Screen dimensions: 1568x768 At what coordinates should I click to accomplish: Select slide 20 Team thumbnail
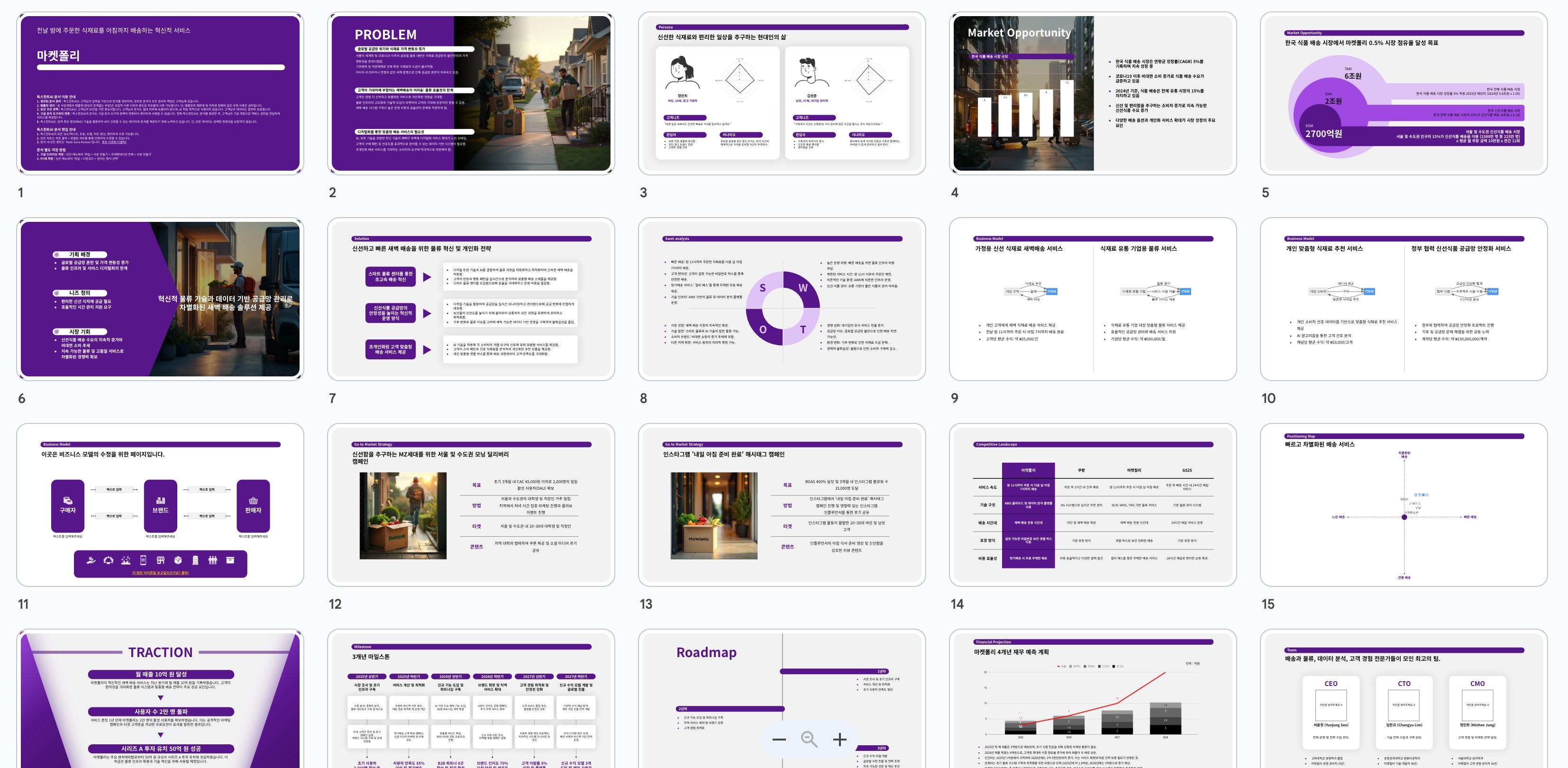(1404, 699)
